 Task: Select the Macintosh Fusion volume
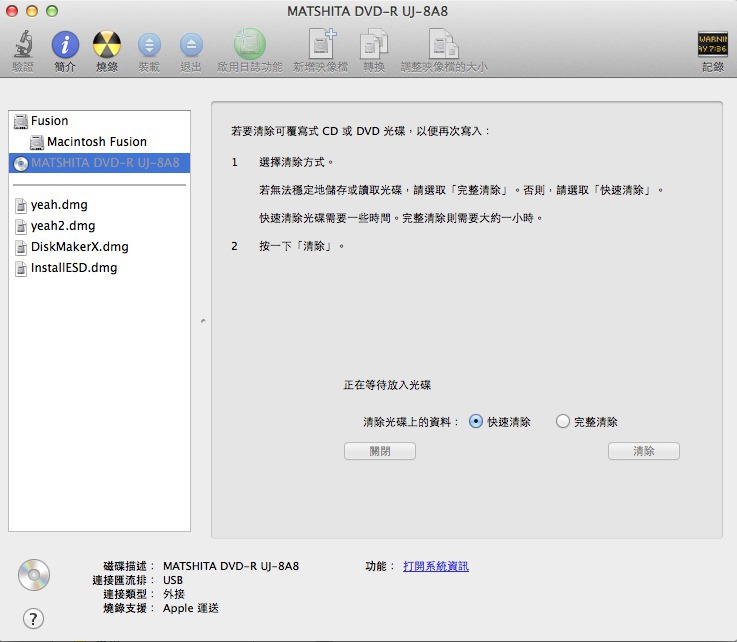99,141
